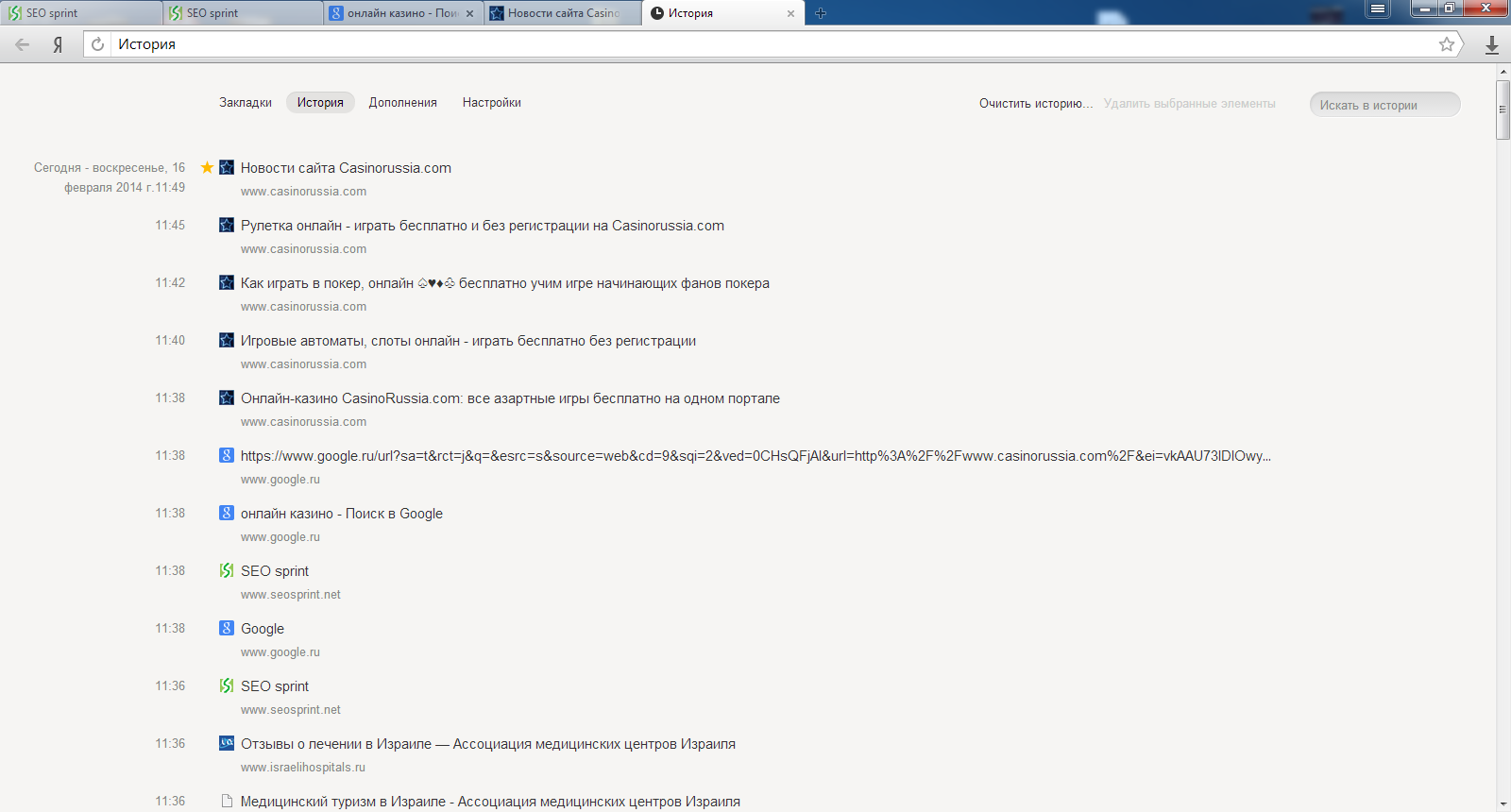Click 'www.casinorussia.com' under 'Рулетка онлайн' entry
1511x812 pixels.
pyautogui.click(x=303, y=249)
